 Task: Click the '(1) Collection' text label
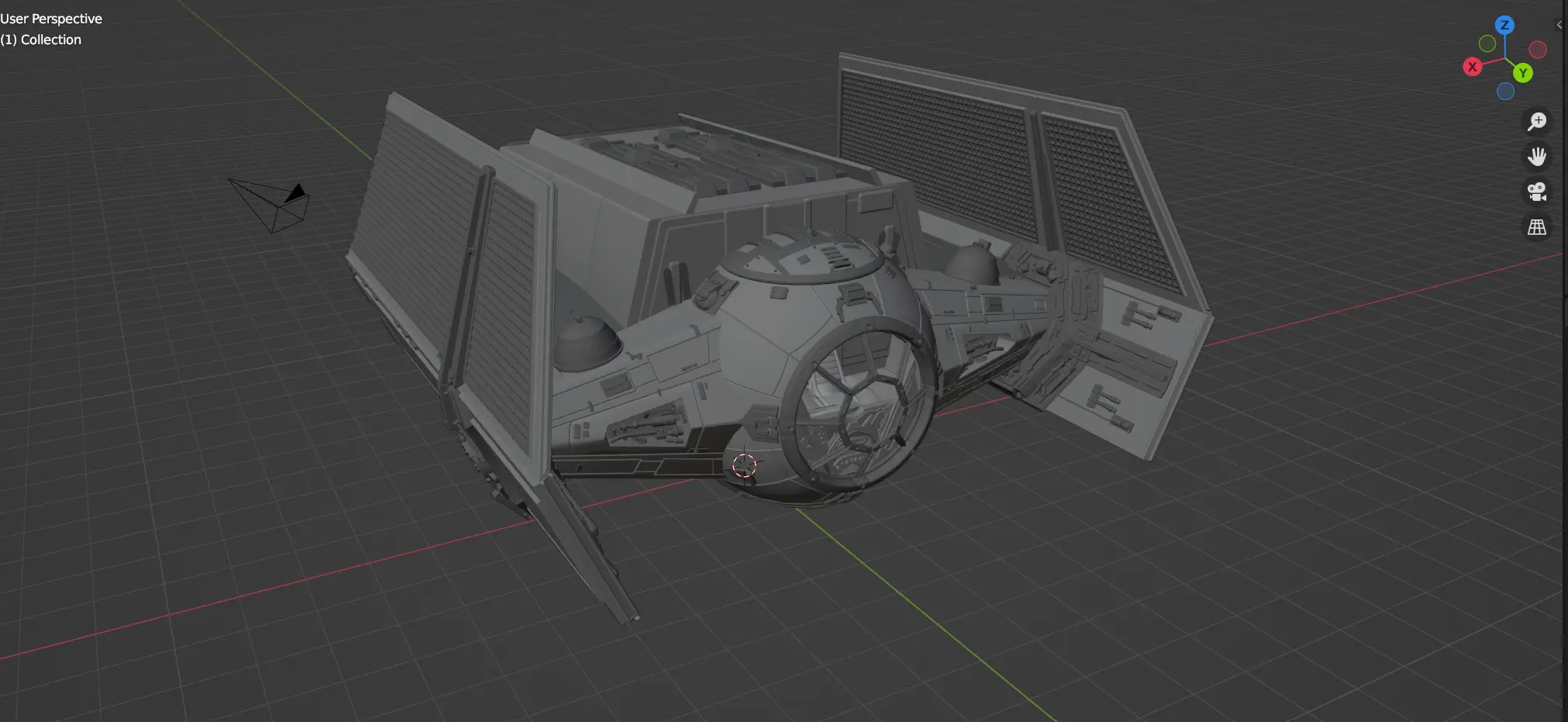[x=41, y=40]
